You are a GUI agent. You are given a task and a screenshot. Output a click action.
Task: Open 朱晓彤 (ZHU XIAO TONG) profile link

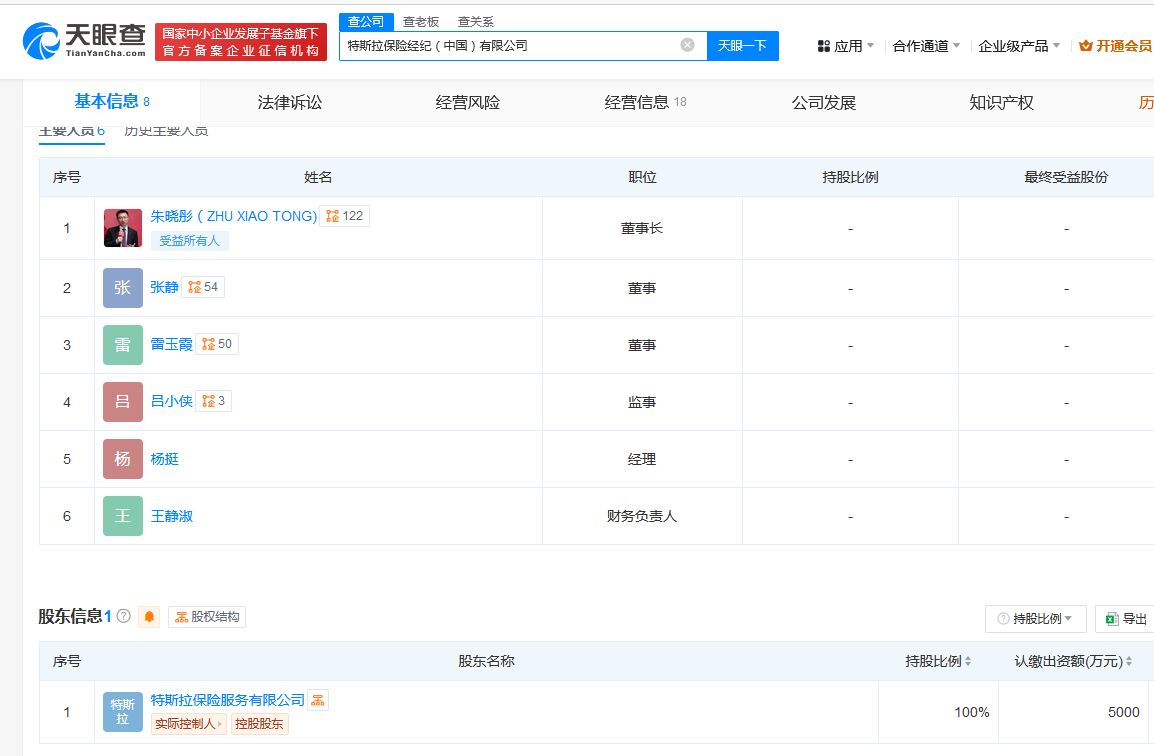(233, 216)
